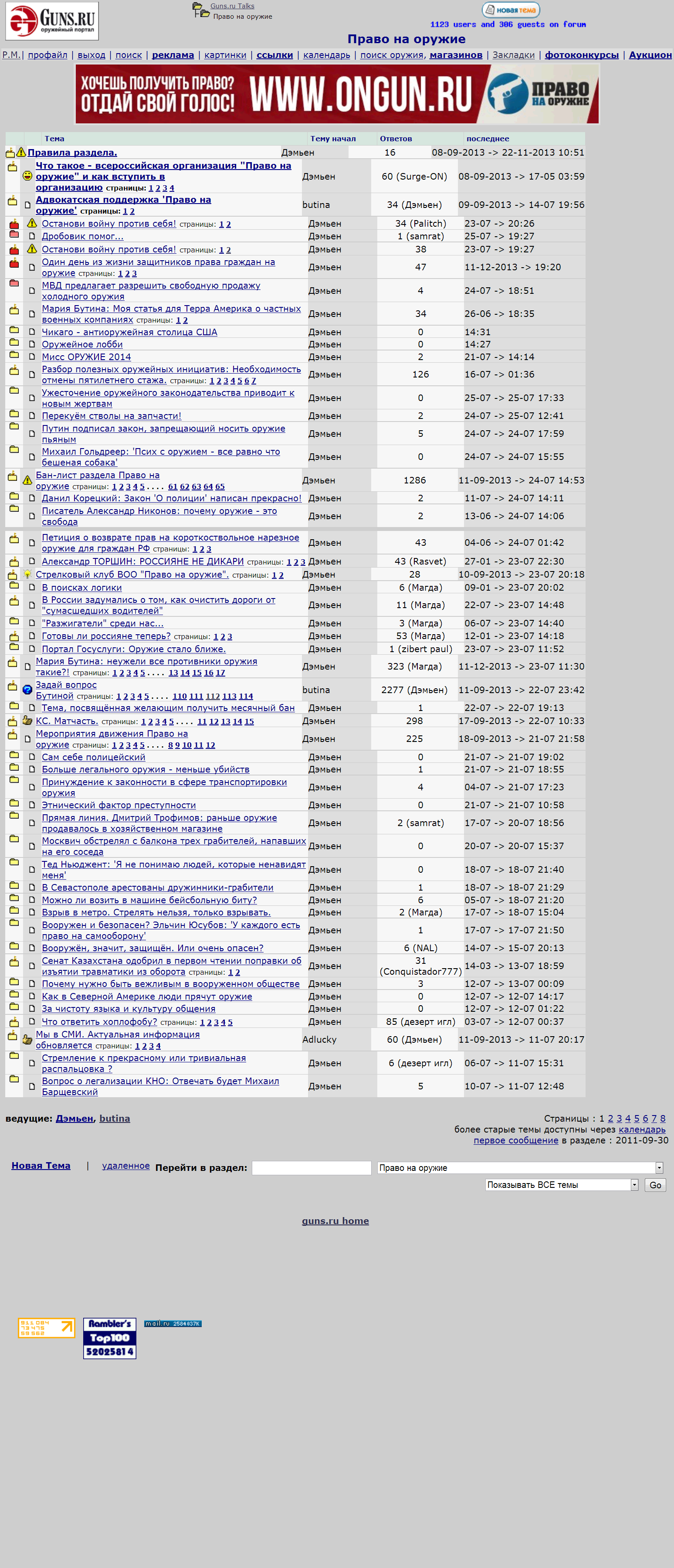
Task: Open the 'календарь' link for older topics
Action: [642, 1129]
